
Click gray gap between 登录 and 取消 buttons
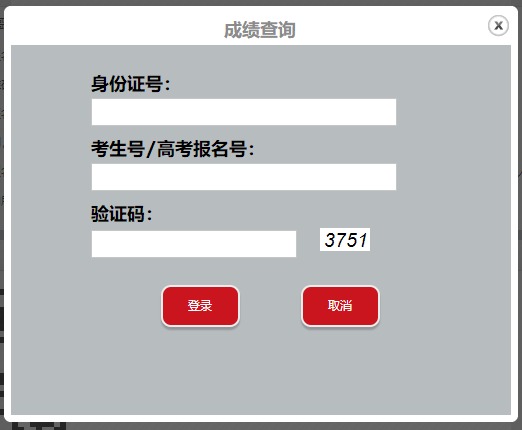tap(270, 306)
